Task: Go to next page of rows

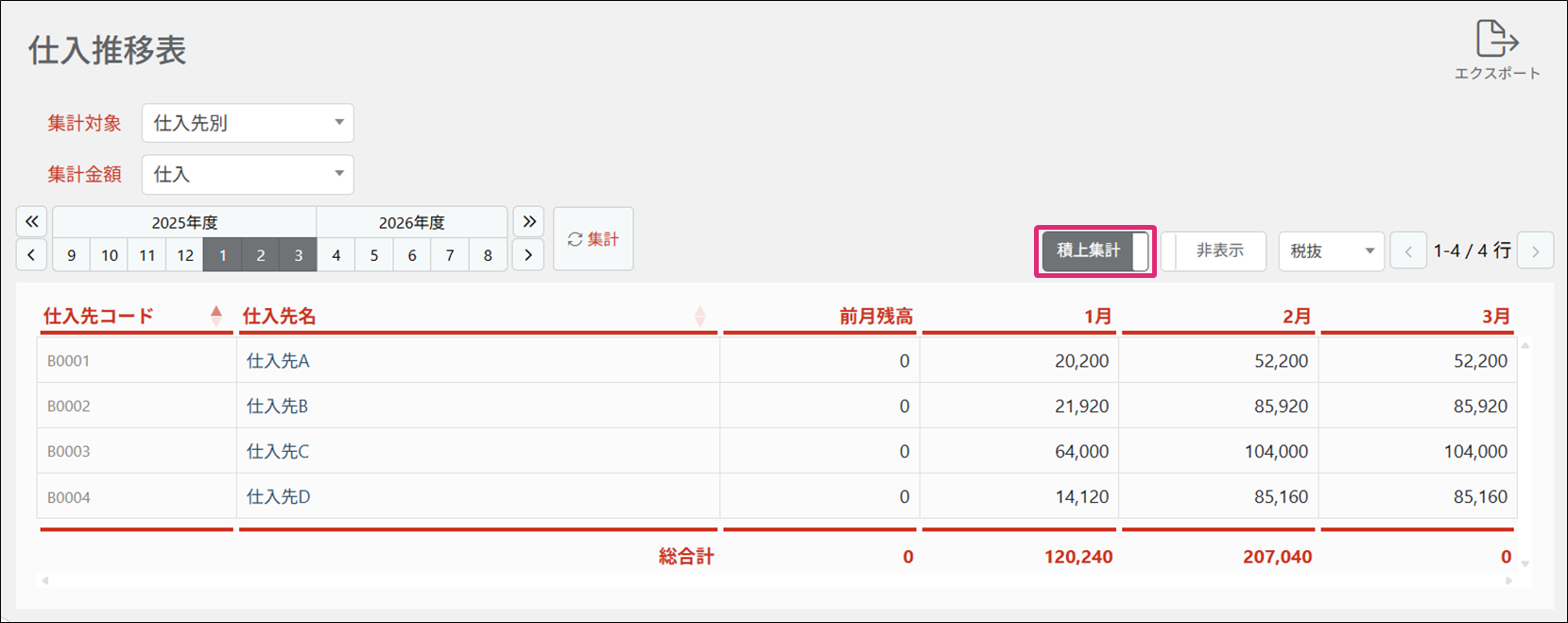Action: (1535, 251)
